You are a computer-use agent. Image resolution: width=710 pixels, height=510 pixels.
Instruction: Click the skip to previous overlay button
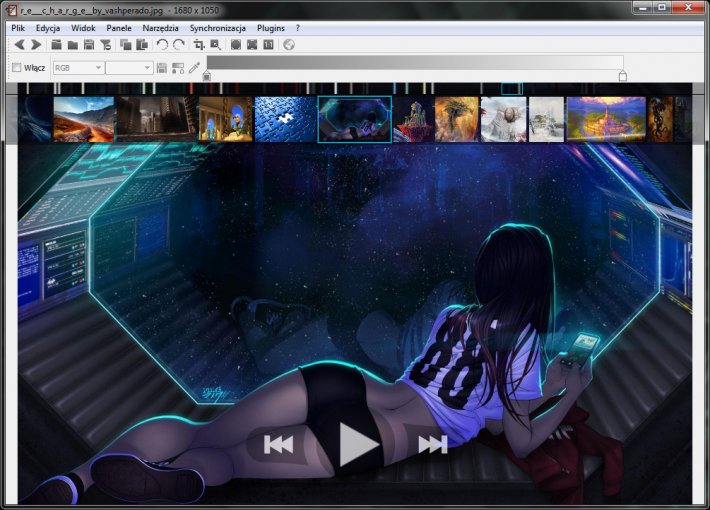click(x=278, y=444)
